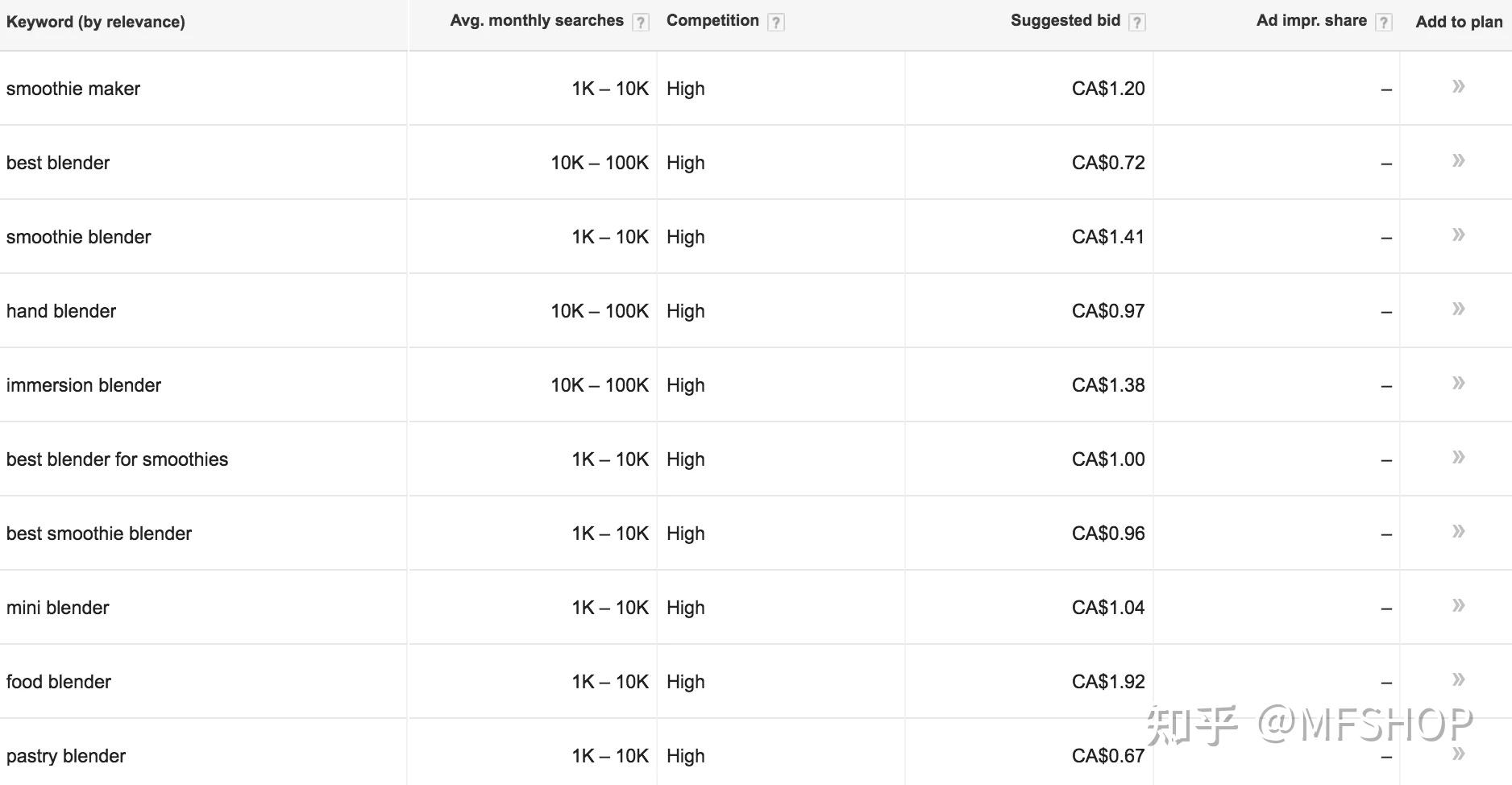Click help icon next to Ad impr. share

(1383, 23)
